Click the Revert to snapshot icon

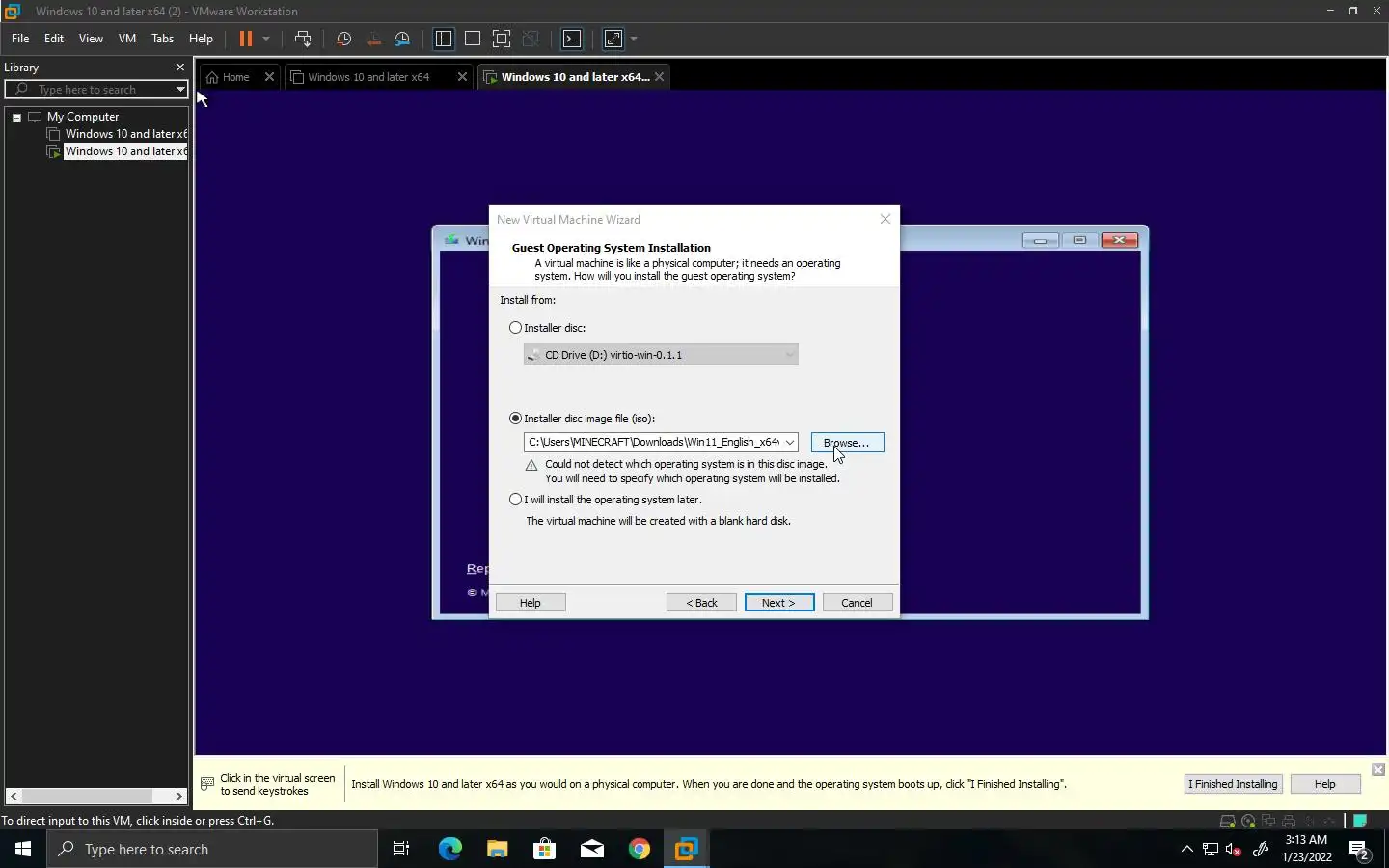click(373, 39)
